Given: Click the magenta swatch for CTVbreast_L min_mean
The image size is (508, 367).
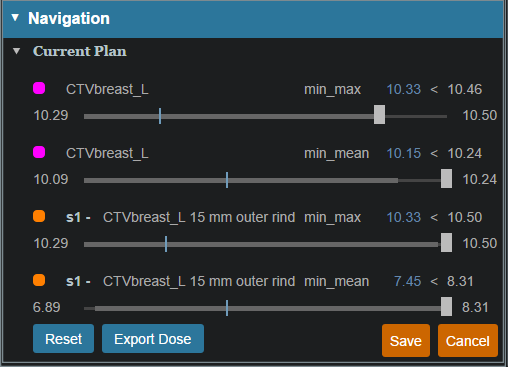Looking at the screenshot, I should pyautogui.click(x=39, y=152).
